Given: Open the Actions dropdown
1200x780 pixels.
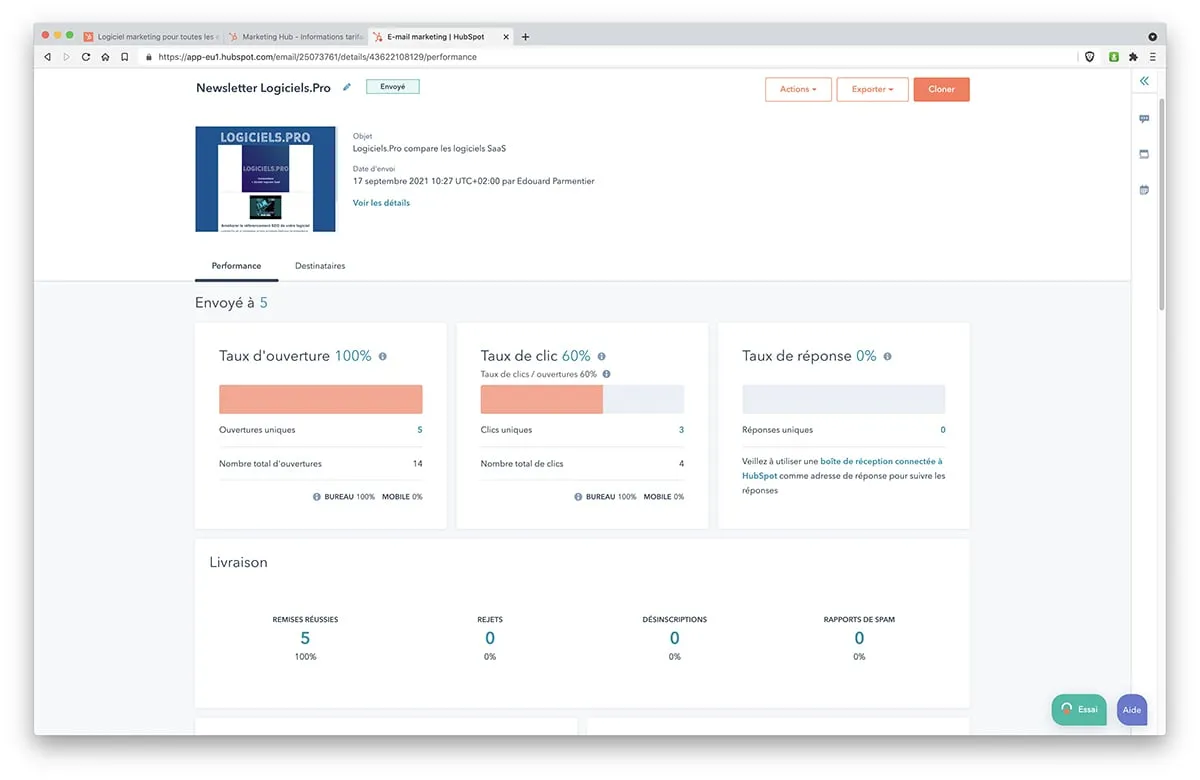Looking at the screenshot, I should coord(798,89).
